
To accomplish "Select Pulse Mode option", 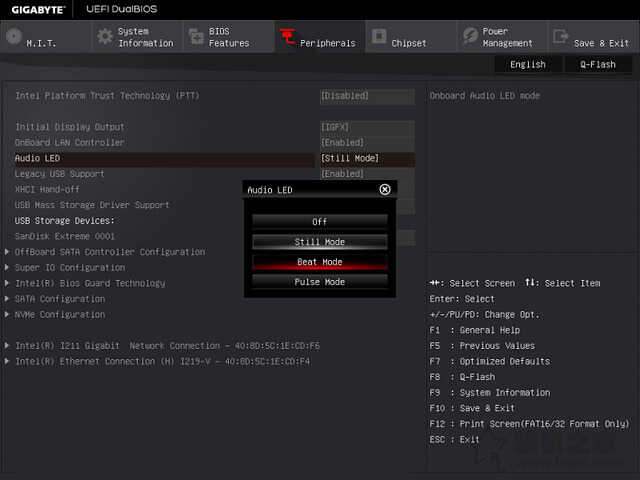I will pos(320,282).
